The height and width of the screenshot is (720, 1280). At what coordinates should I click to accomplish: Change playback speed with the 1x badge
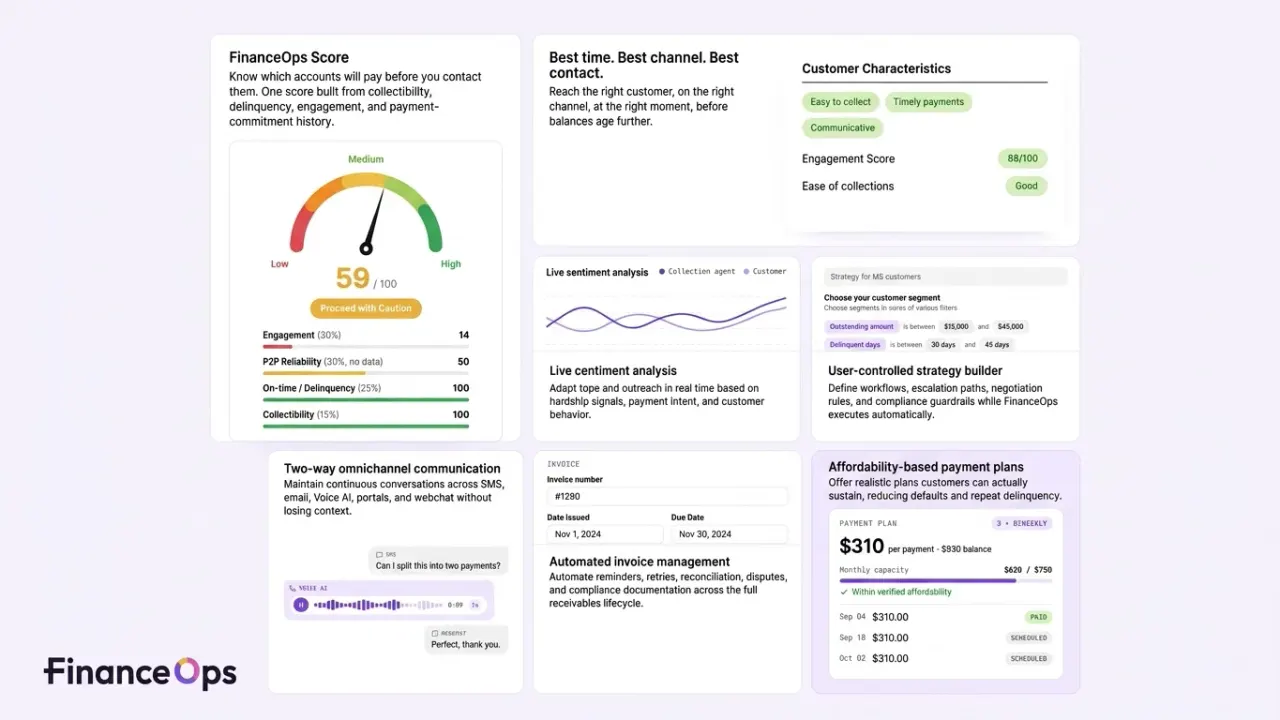coord(475,605)
